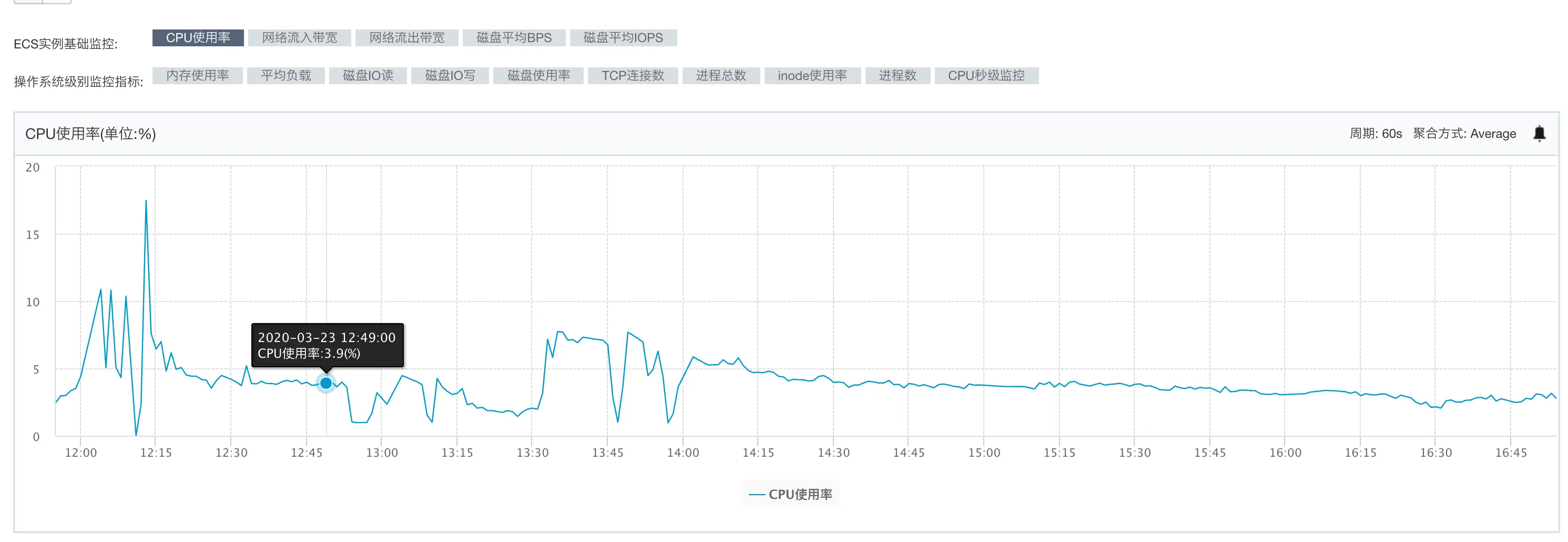The width and height of the screenshot is (1568, 542).
Task: Select TCP连接数 metric
Action: click(633, 76)
